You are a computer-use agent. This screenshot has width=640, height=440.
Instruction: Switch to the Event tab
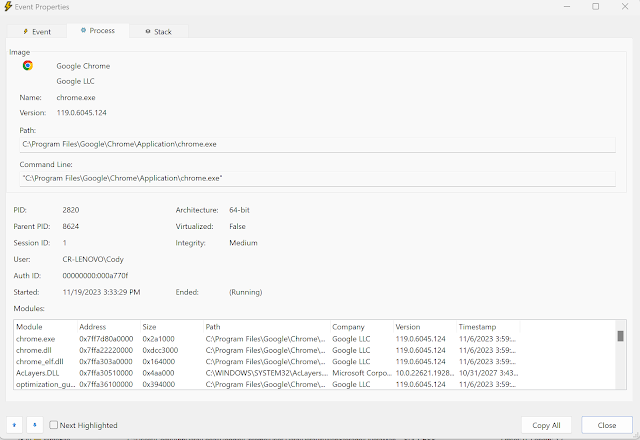(37, 31)
